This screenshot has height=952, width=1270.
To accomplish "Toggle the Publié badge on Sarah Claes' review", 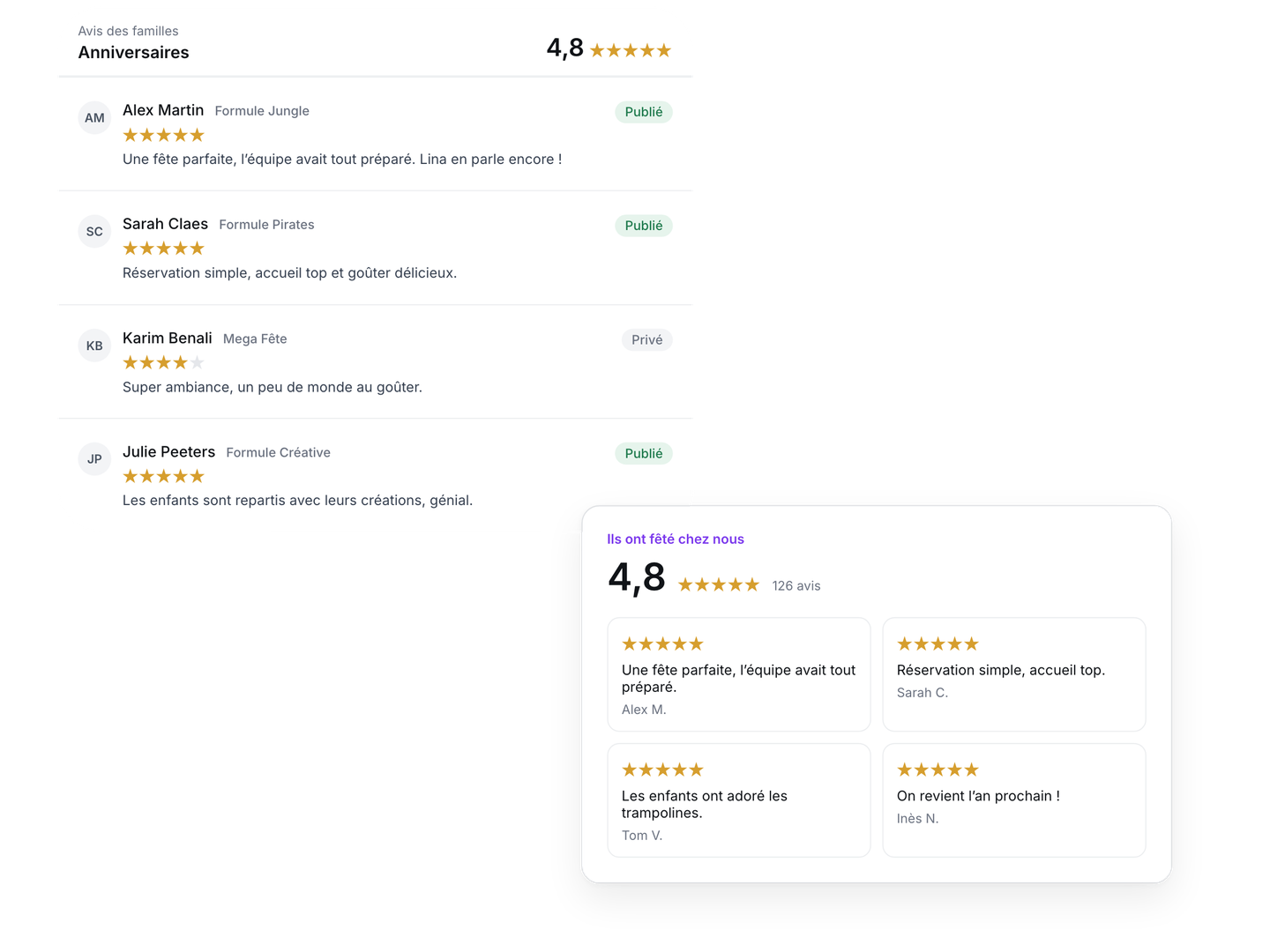I will click(x=644, y=226).
